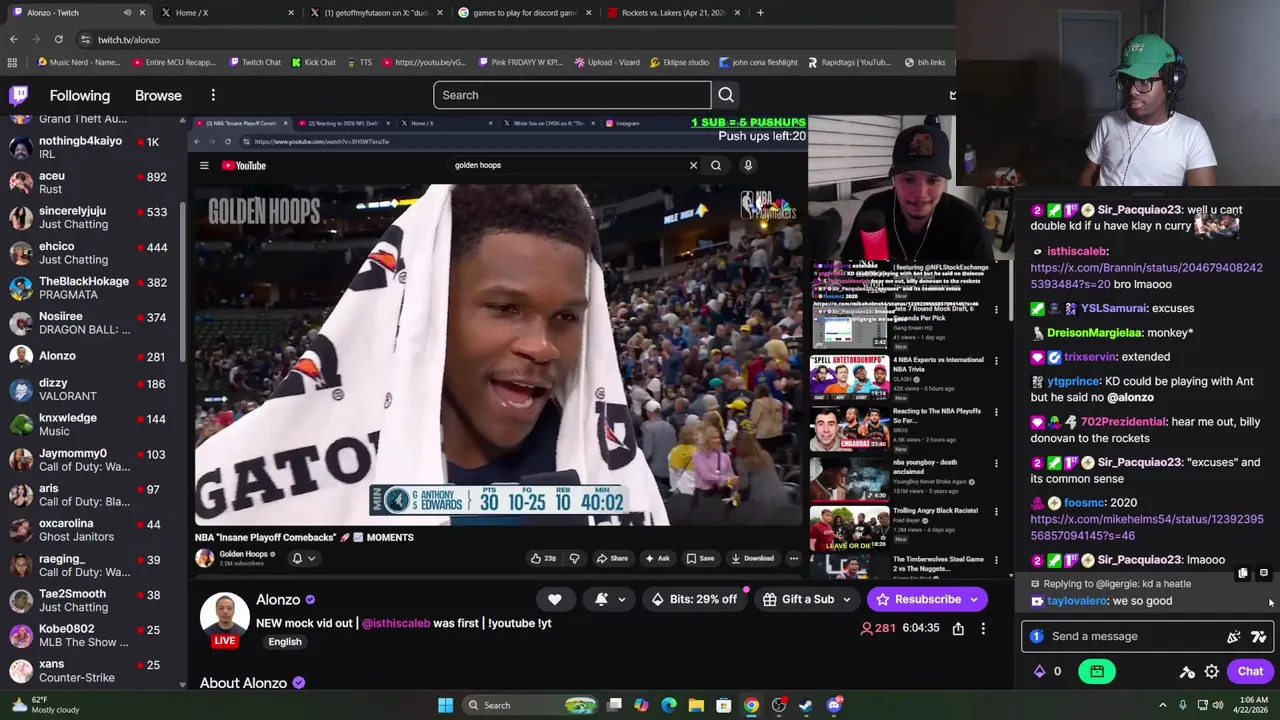Switch to the getoffmyfutason on X tab
Image resolution: width=1280 pixels, height=720 pixels.
click(375, 13)
